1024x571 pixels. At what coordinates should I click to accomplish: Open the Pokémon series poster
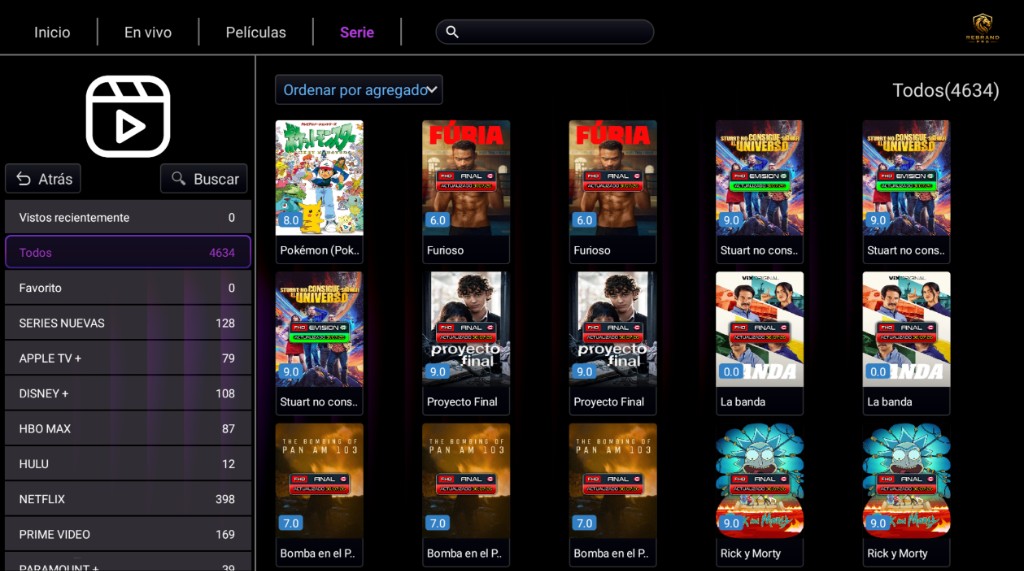point(319,178)
